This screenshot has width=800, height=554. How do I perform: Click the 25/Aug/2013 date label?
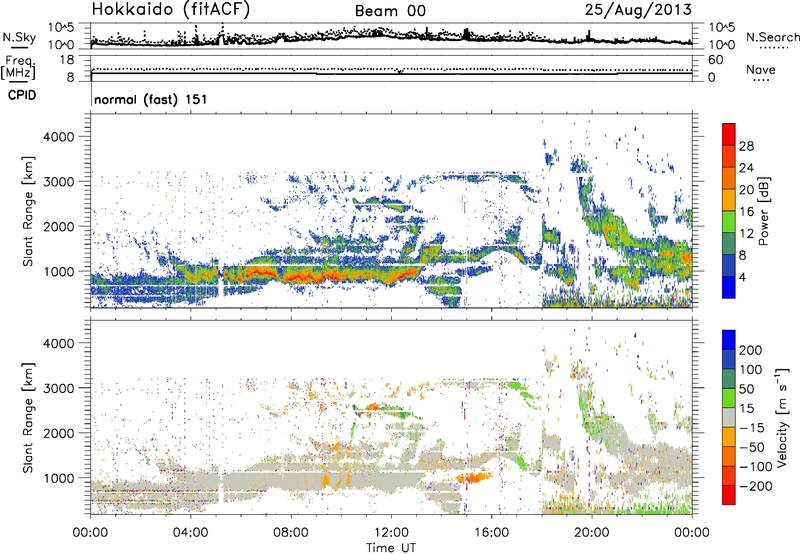(x=638, y=10)
